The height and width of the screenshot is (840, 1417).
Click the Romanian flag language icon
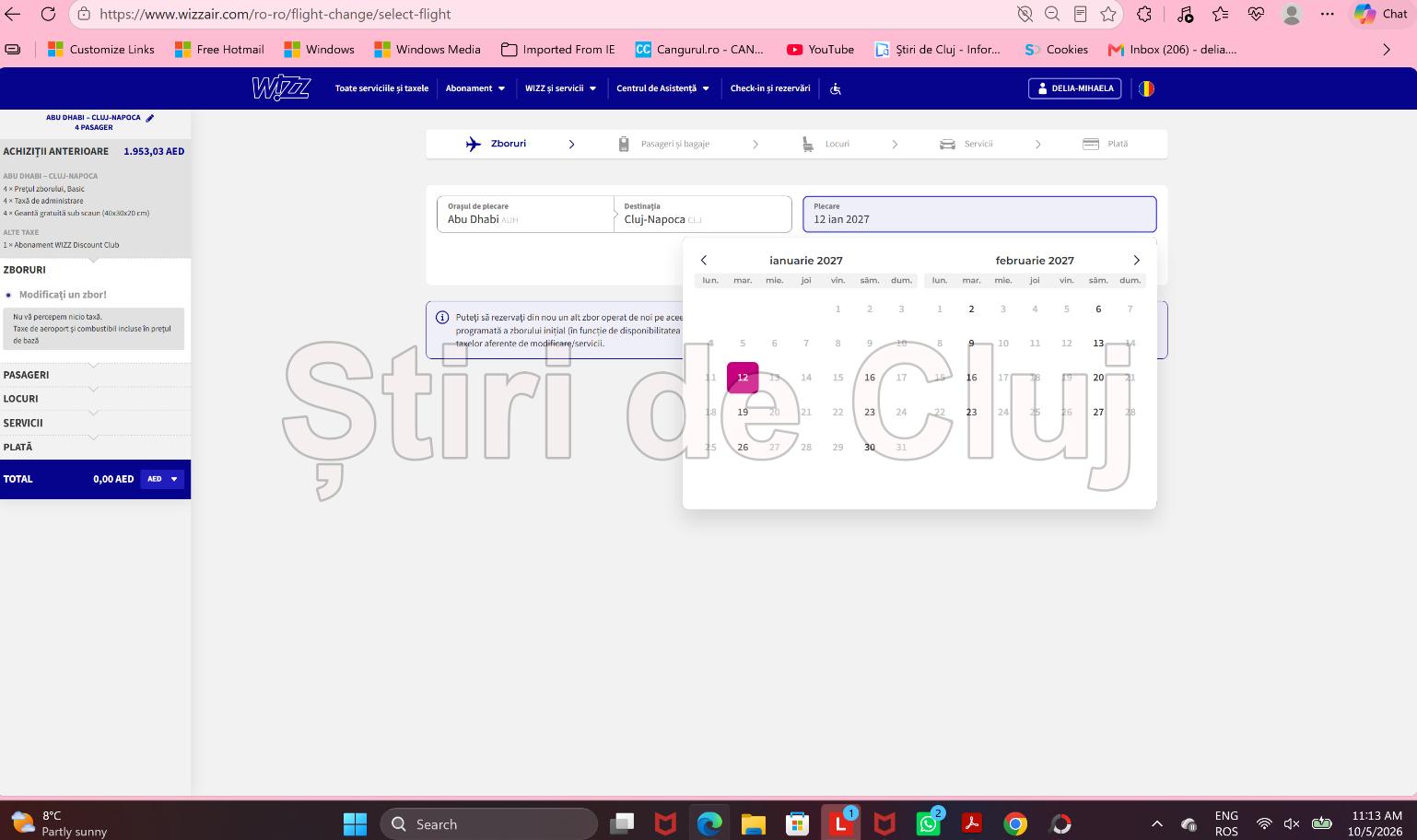click(x=1146, y=88)
